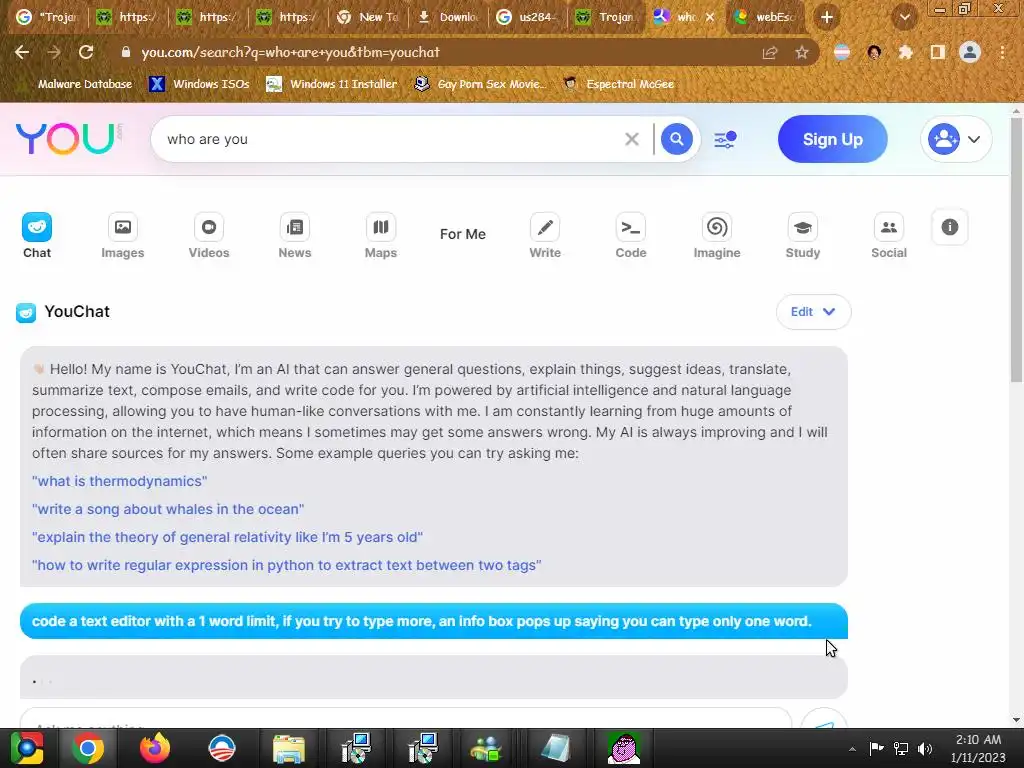Switch to the us284 Google tab
The width and height of the screenshot is (1024, 768).
click(x=527, y=17)
